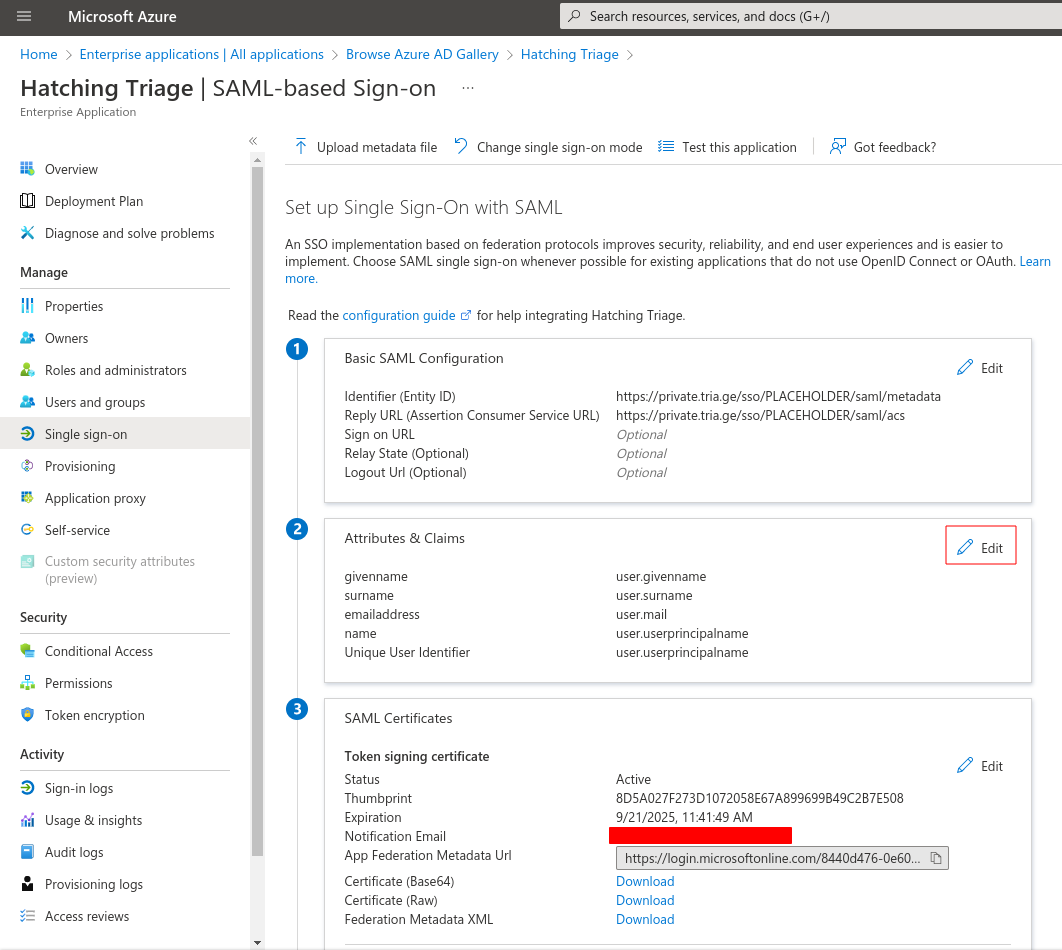Click the Upload metadata file icon
This screenshot has width=1062, height=950.
pyautogui.click(x=300, y=147)
